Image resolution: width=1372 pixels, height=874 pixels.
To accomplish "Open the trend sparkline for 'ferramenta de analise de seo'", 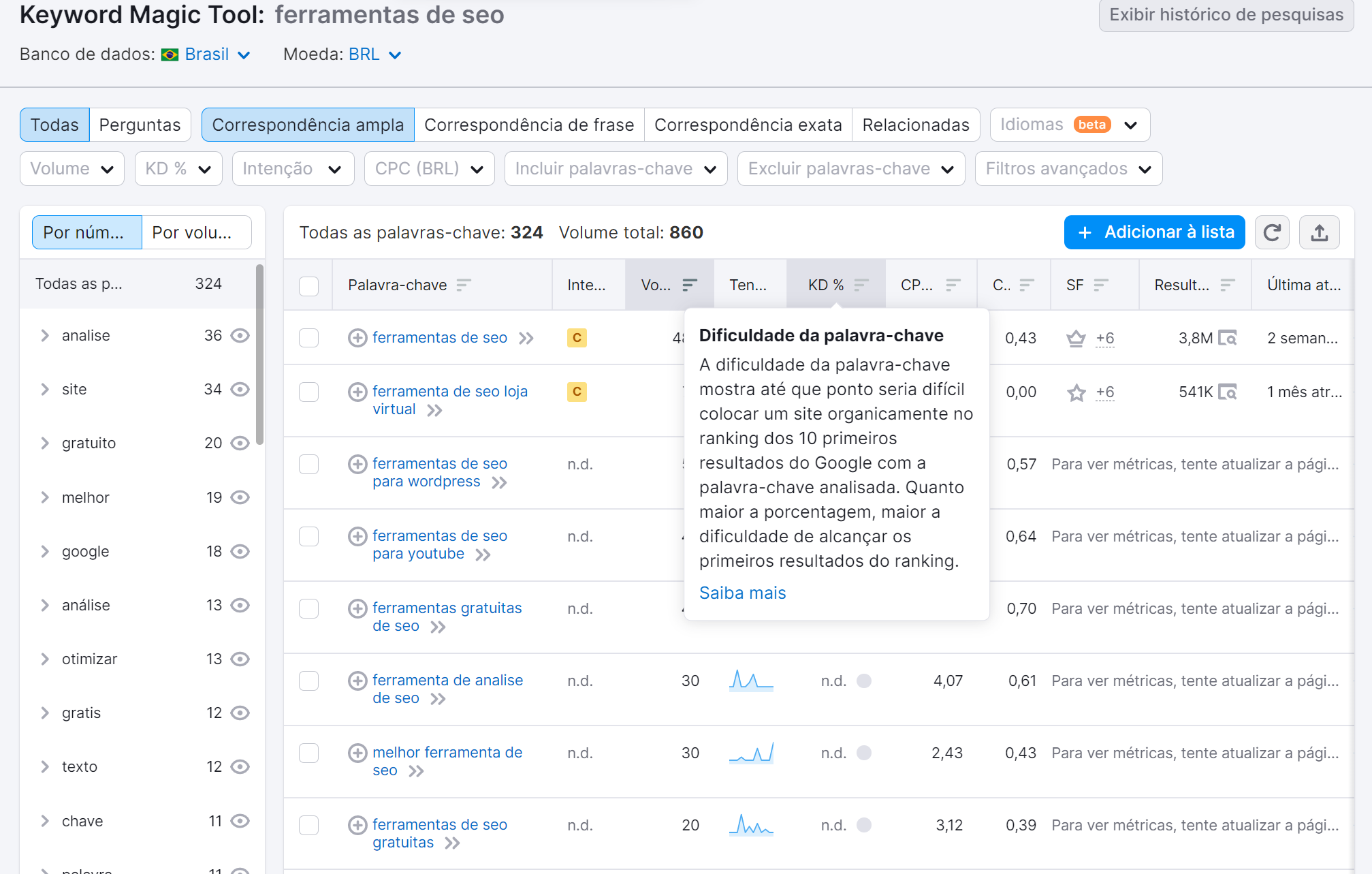I will point(750,680).
